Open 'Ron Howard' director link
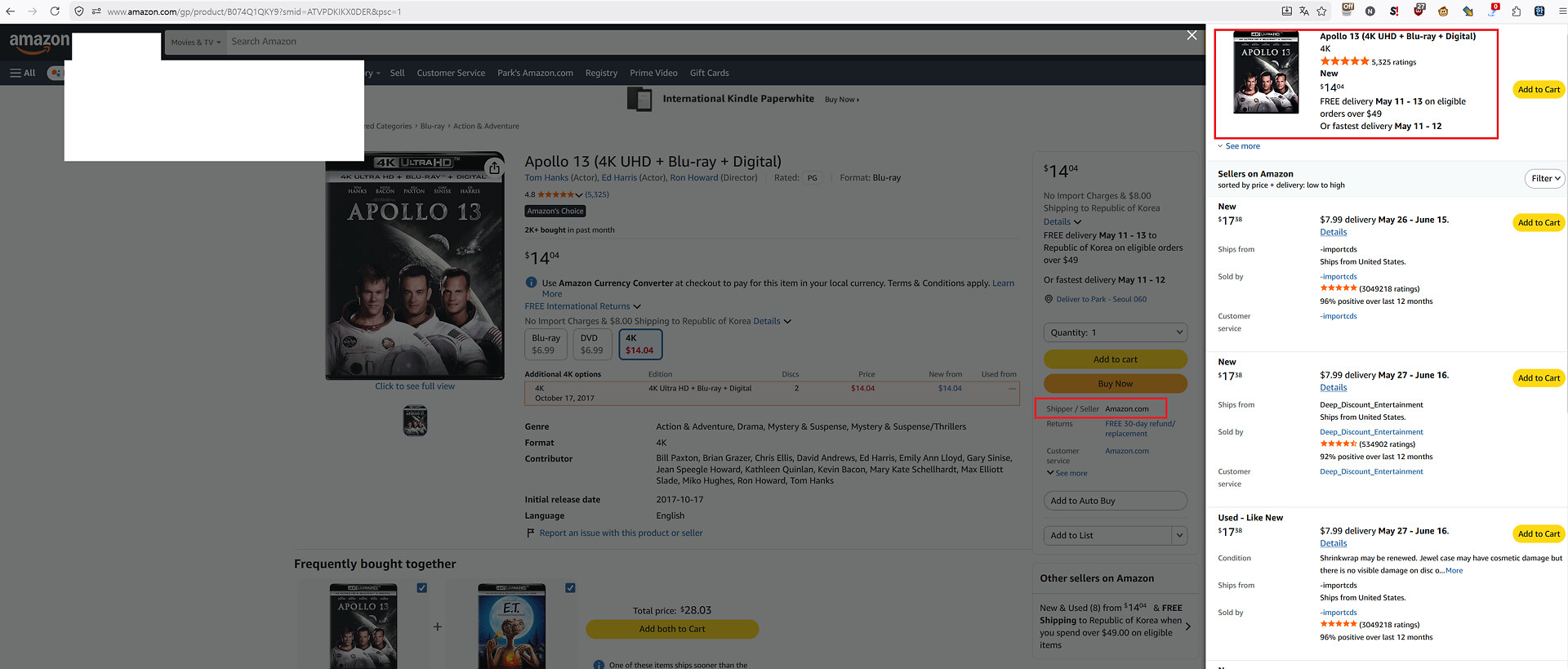Screen dimensions: 1568x669 click(694, 177)
